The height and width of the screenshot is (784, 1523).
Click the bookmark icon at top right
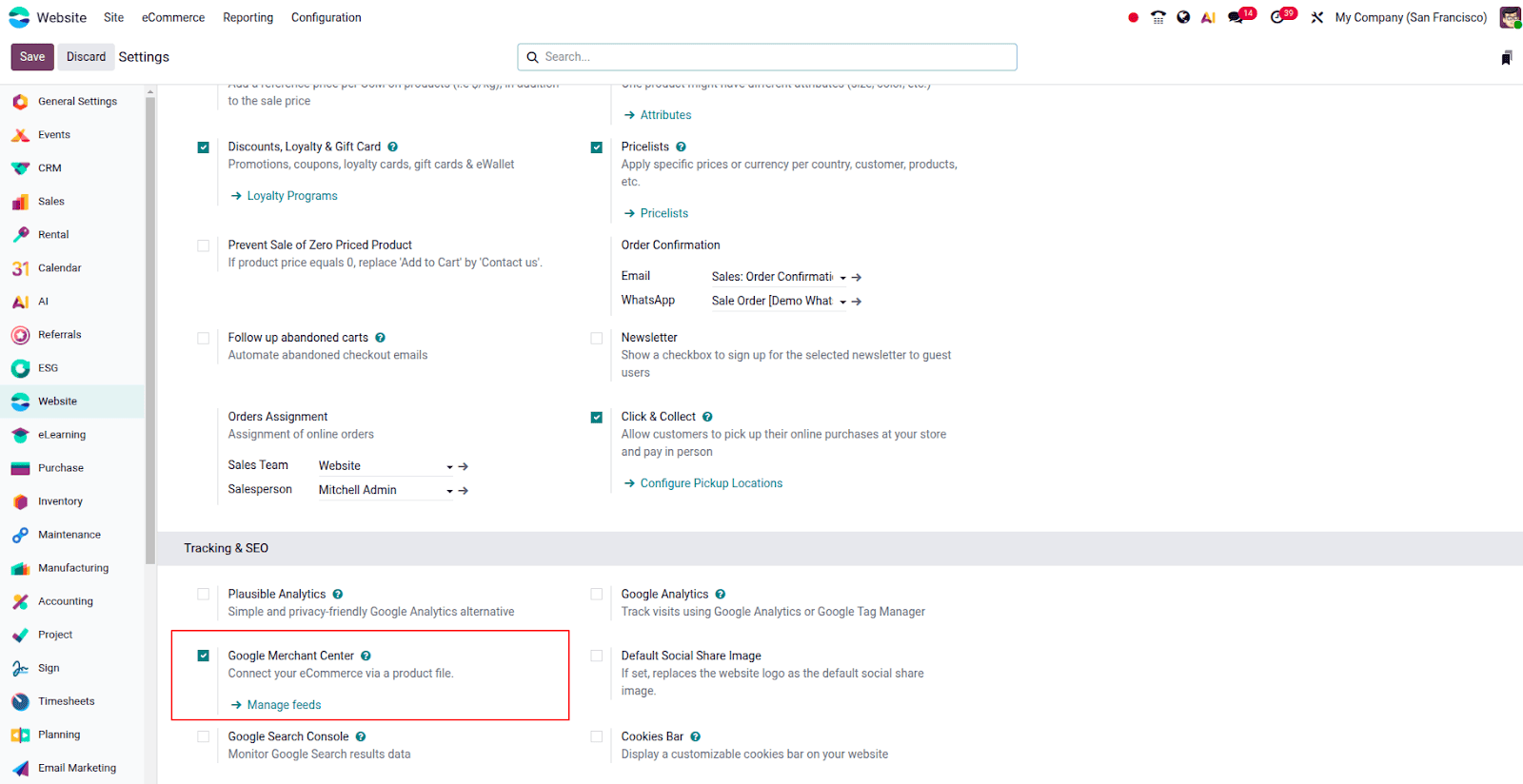[x=1506, y=58]
